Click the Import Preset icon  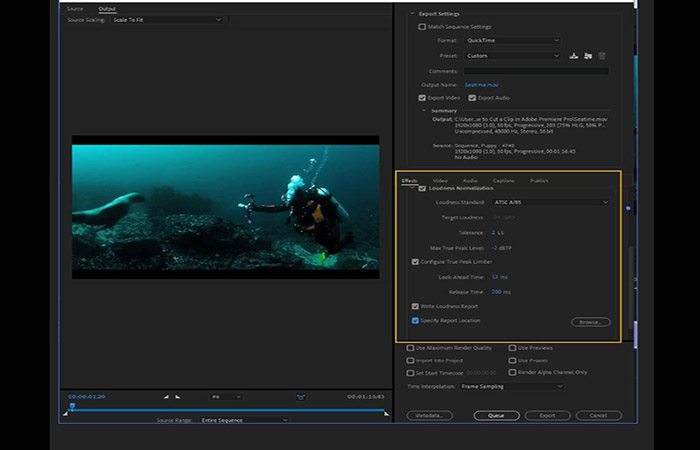588,56
